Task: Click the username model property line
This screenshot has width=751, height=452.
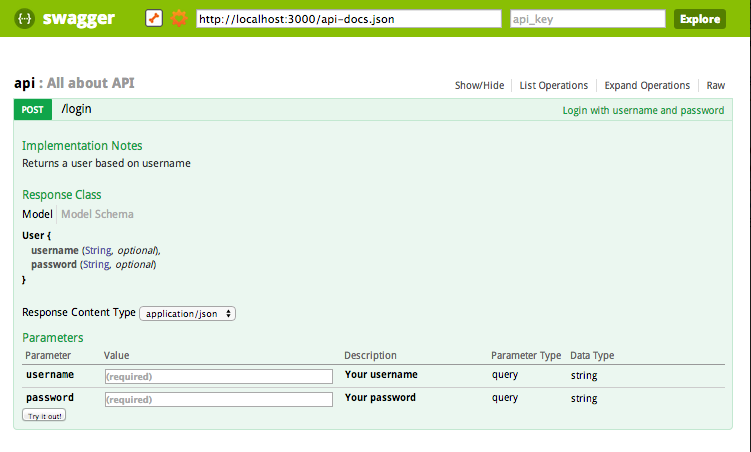Action: [x=96, y=250]
